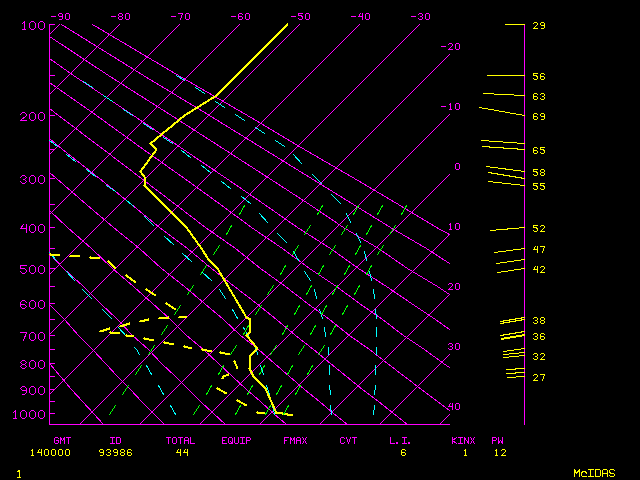Click the McIDAS label in bottom corner

tap(593, 473)
